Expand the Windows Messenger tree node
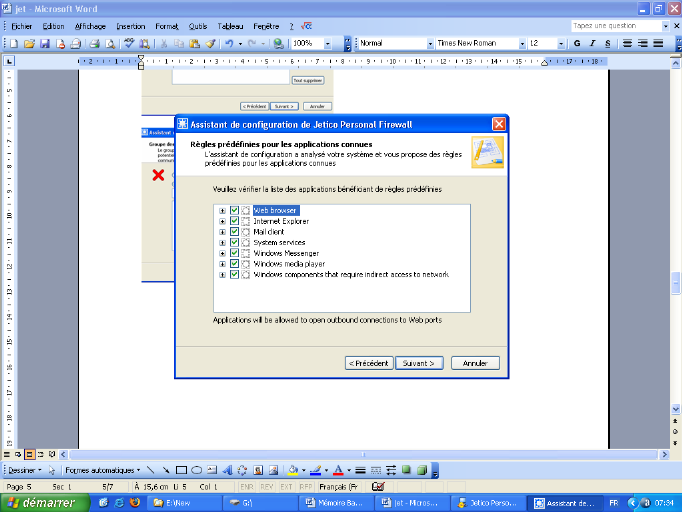Viewport: 682px width, 512px height. pyautogui.click(x=222, y=253)
